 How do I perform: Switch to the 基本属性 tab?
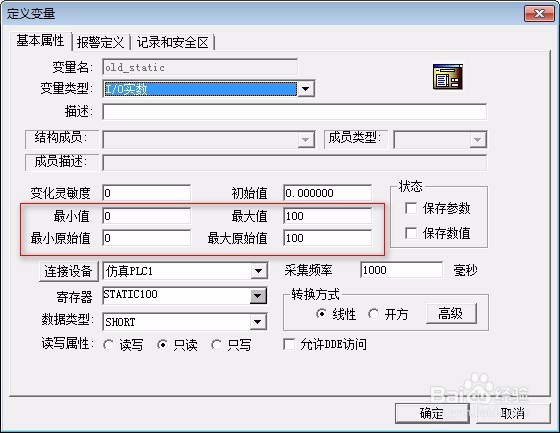[40, 40]
